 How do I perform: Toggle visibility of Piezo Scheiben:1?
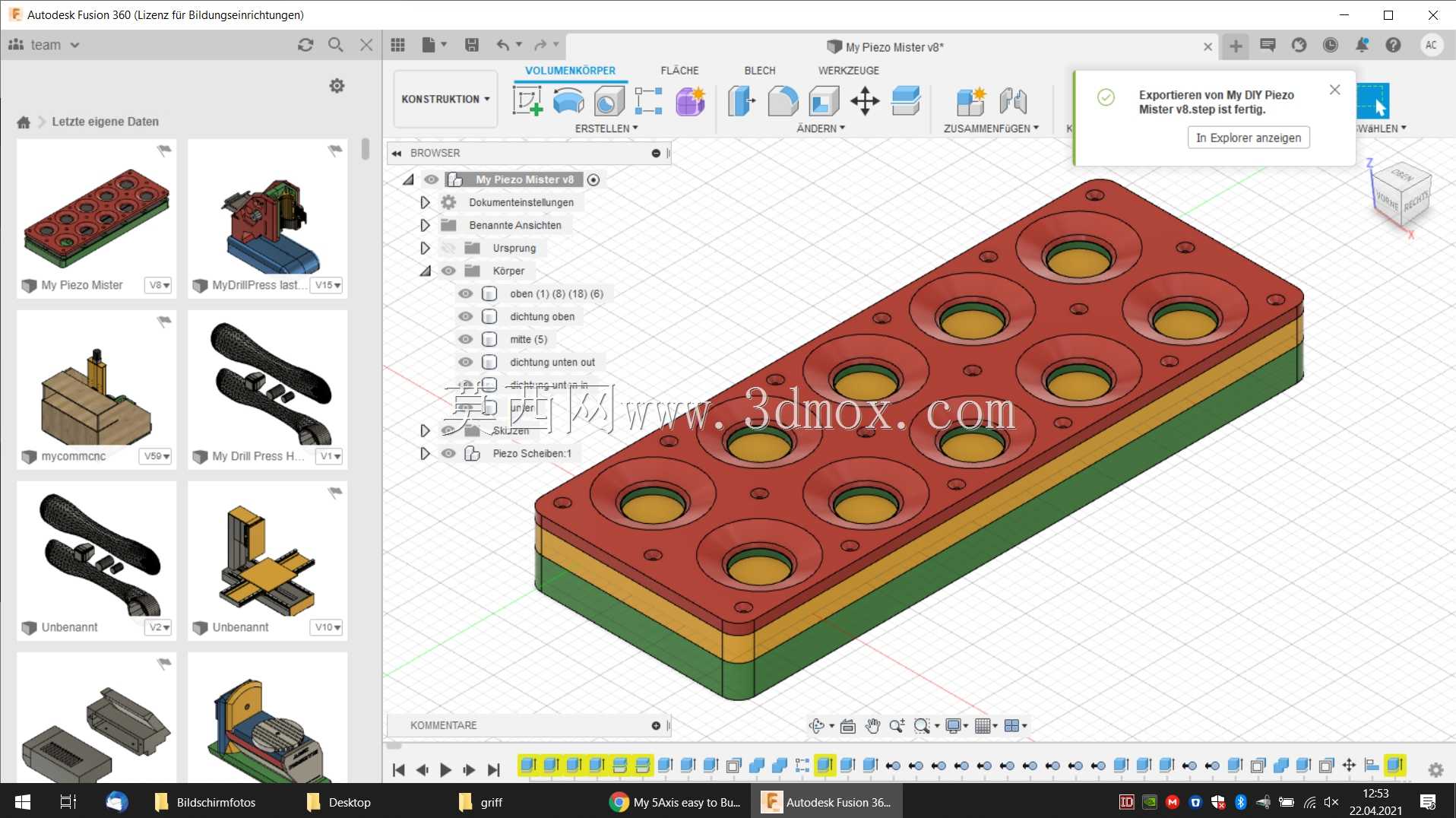coord(448,453)
